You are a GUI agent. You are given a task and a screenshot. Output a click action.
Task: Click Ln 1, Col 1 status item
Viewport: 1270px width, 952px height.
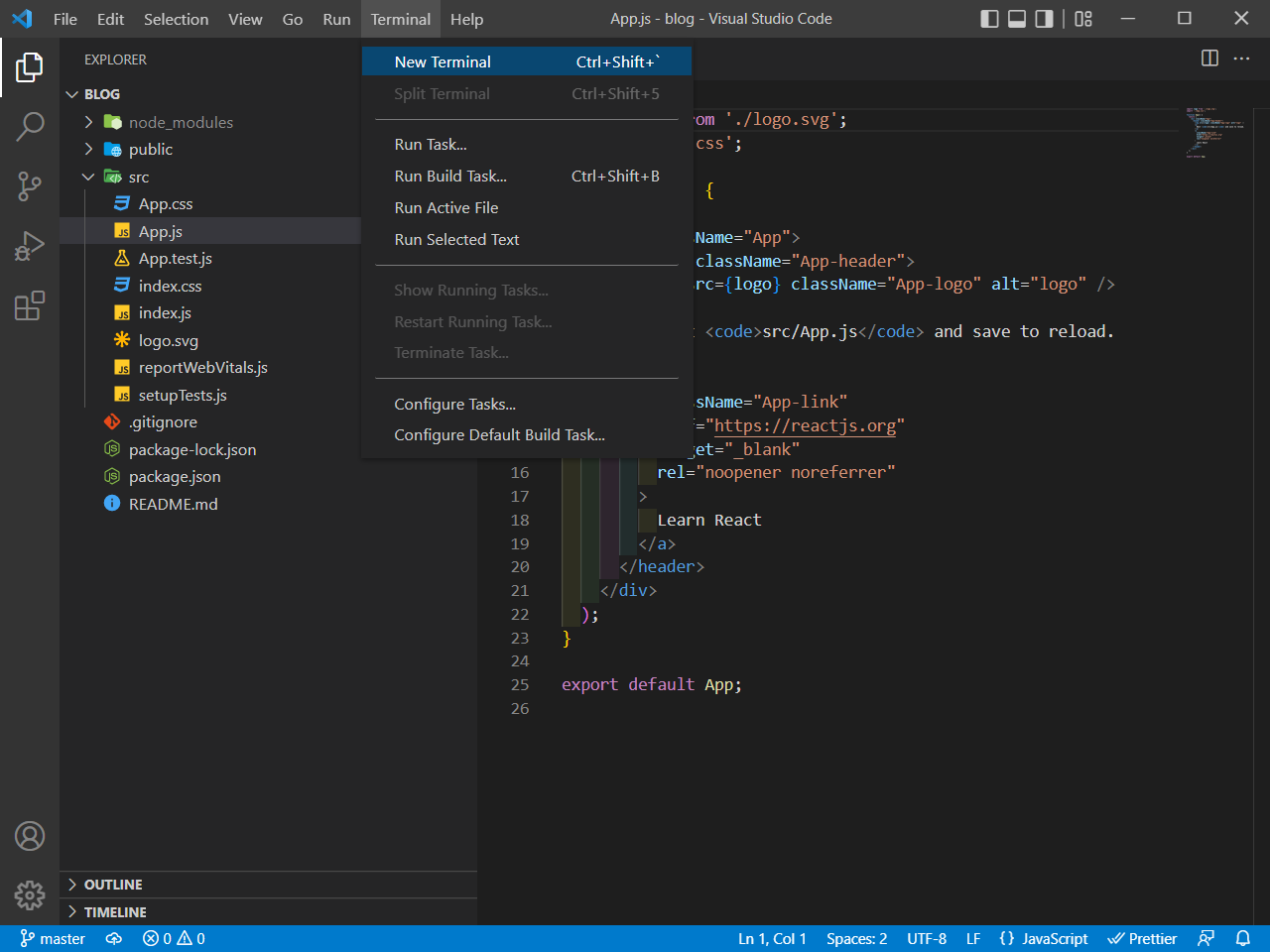point(772,938)
